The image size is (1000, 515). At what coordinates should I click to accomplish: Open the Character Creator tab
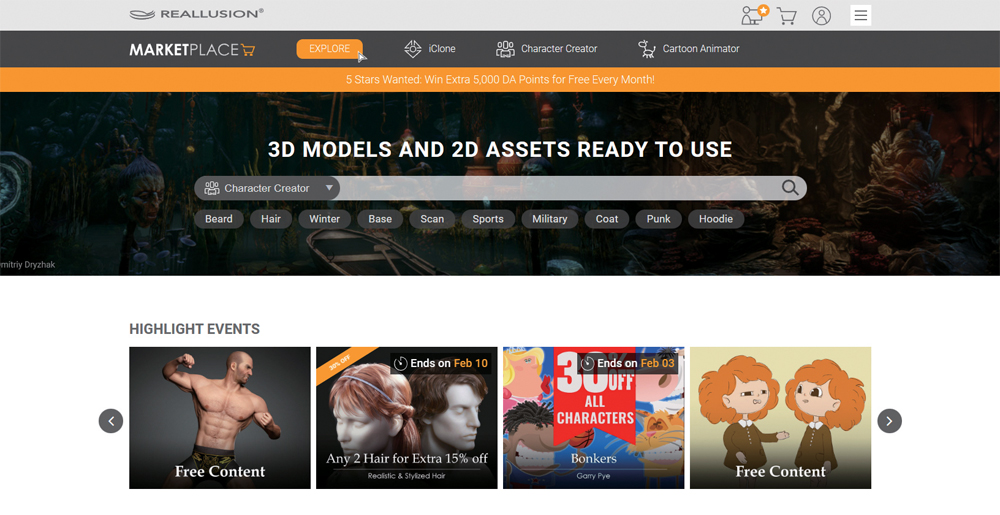click(547, 48)
